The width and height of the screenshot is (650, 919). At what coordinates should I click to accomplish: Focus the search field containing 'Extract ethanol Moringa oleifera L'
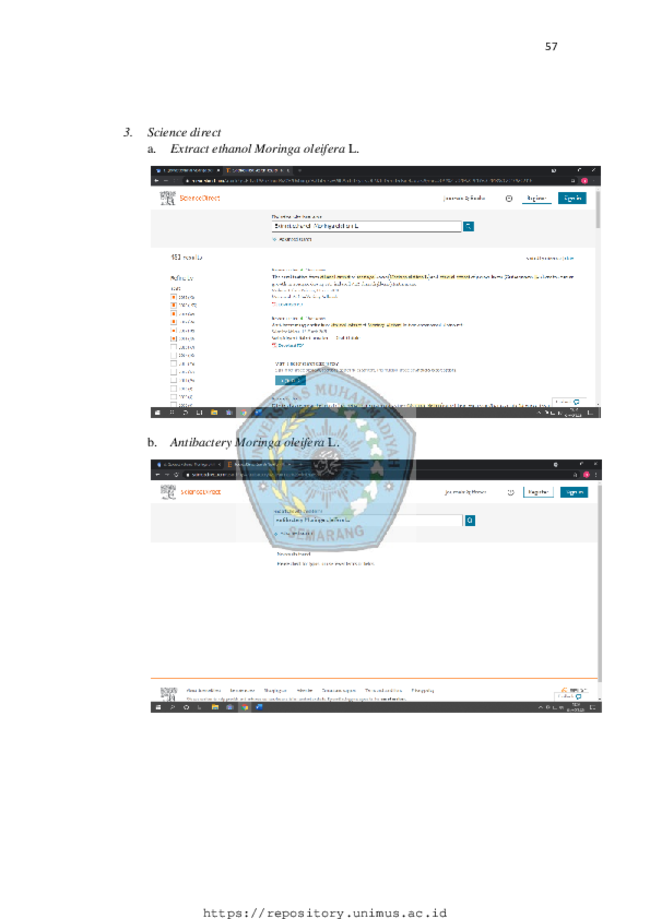coord(366,226)
